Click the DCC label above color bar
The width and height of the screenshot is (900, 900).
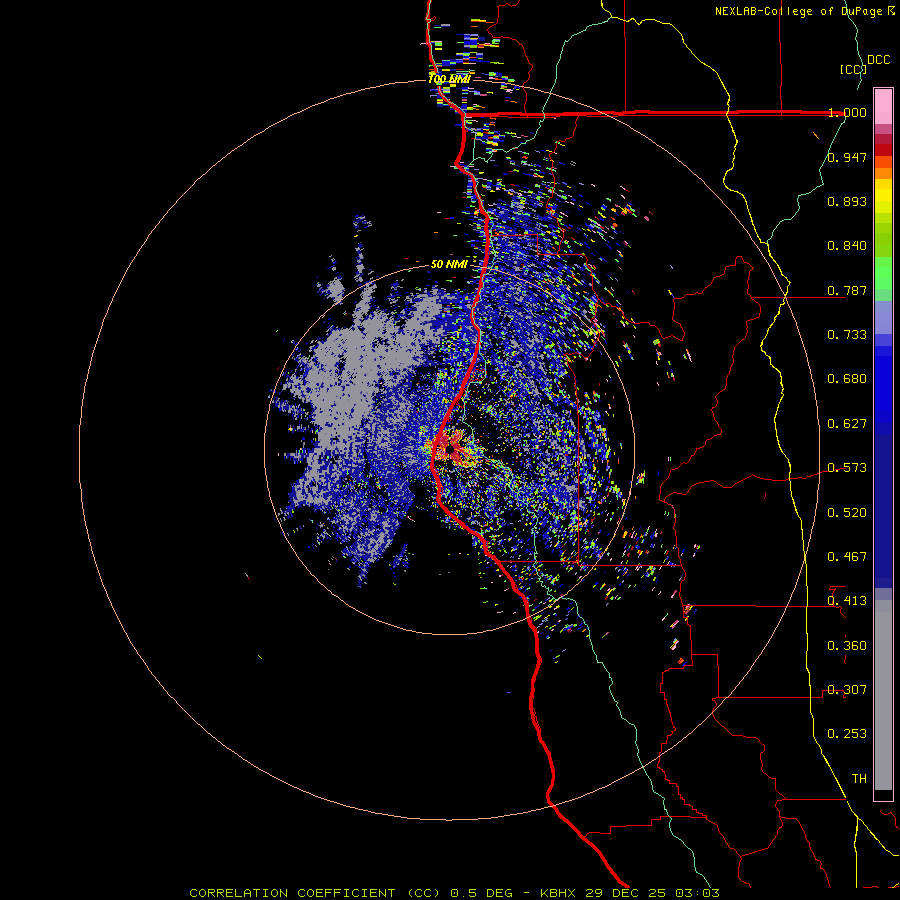pyautogui.click(x=879, y=60)
